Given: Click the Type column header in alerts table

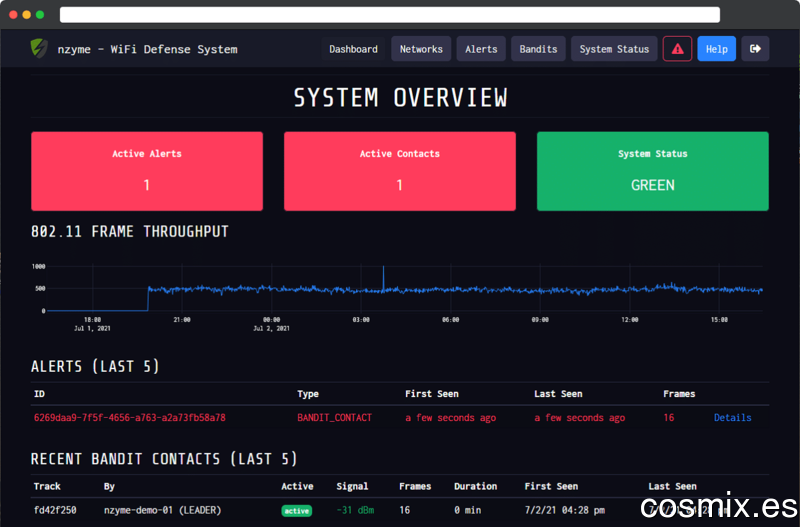Looking at the screenshot, I should click(x=308, y=394).
